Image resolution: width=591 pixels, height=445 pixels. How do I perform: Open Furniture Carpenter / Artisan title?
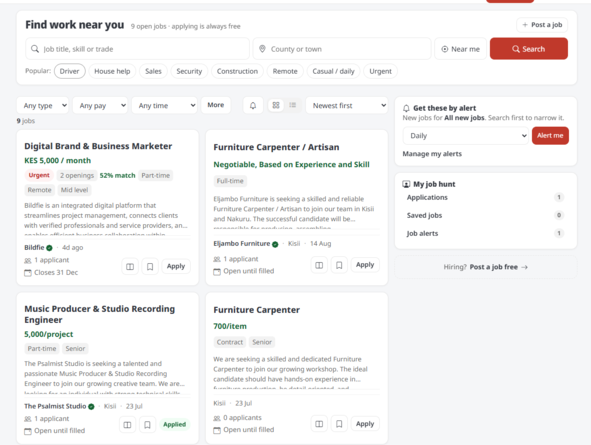click(276, 147)
